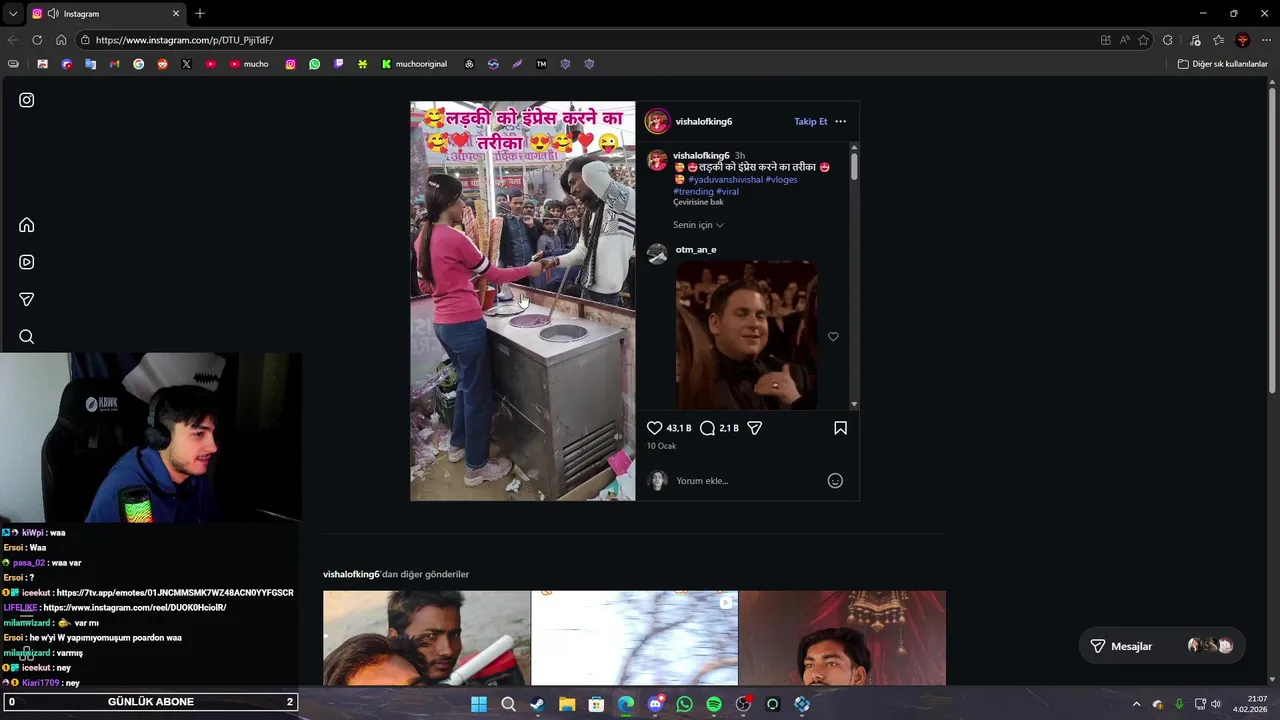1280x720 pixels.
Task: Open the Mesajlar floating messages button
Action: tap(1161, 646)
